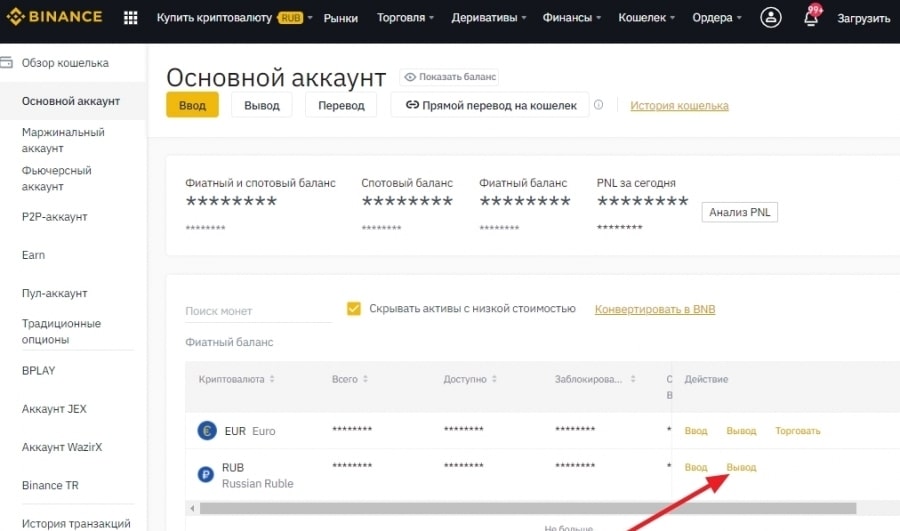The height and width of the screenshot is (531, 900).
Task: Click Торговать in the EUR row
Action: [x=797, y=431]
